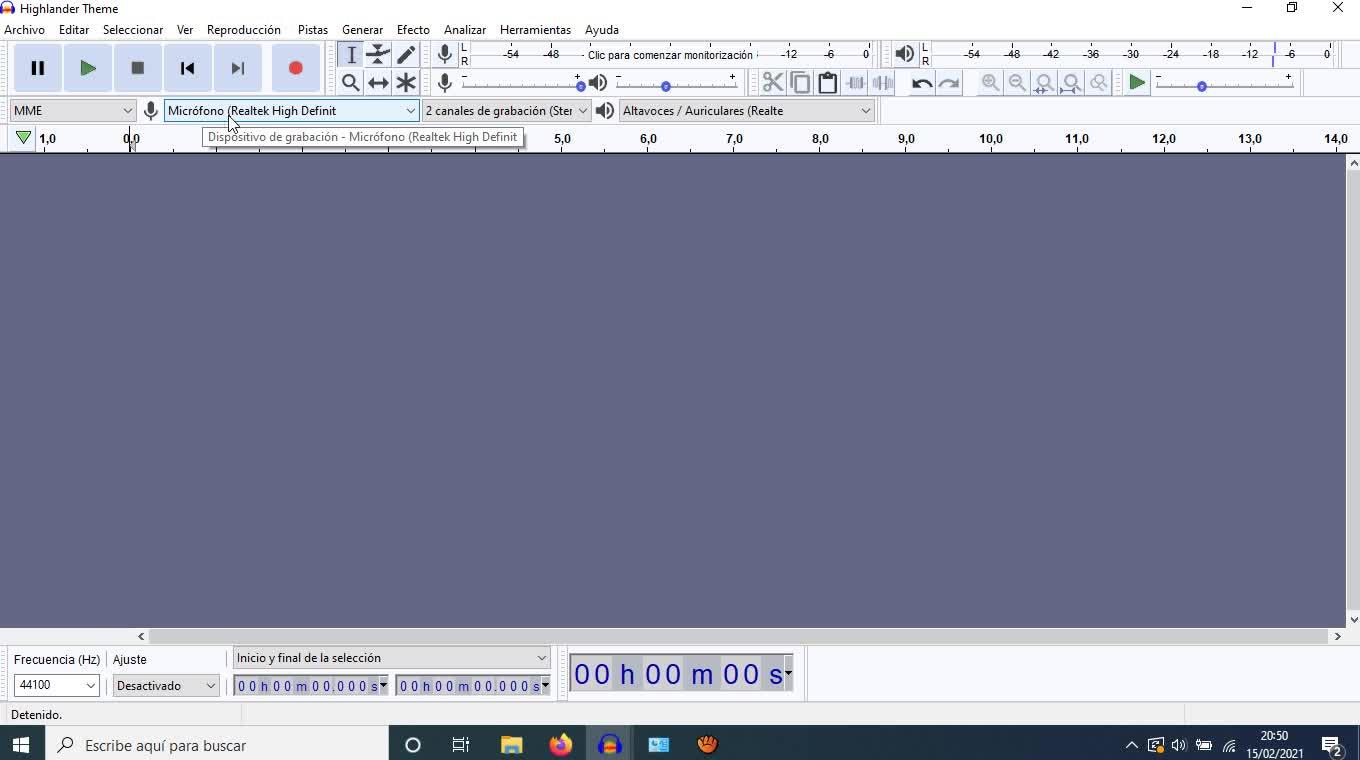Open the Efecto menu

coord(413,30)
